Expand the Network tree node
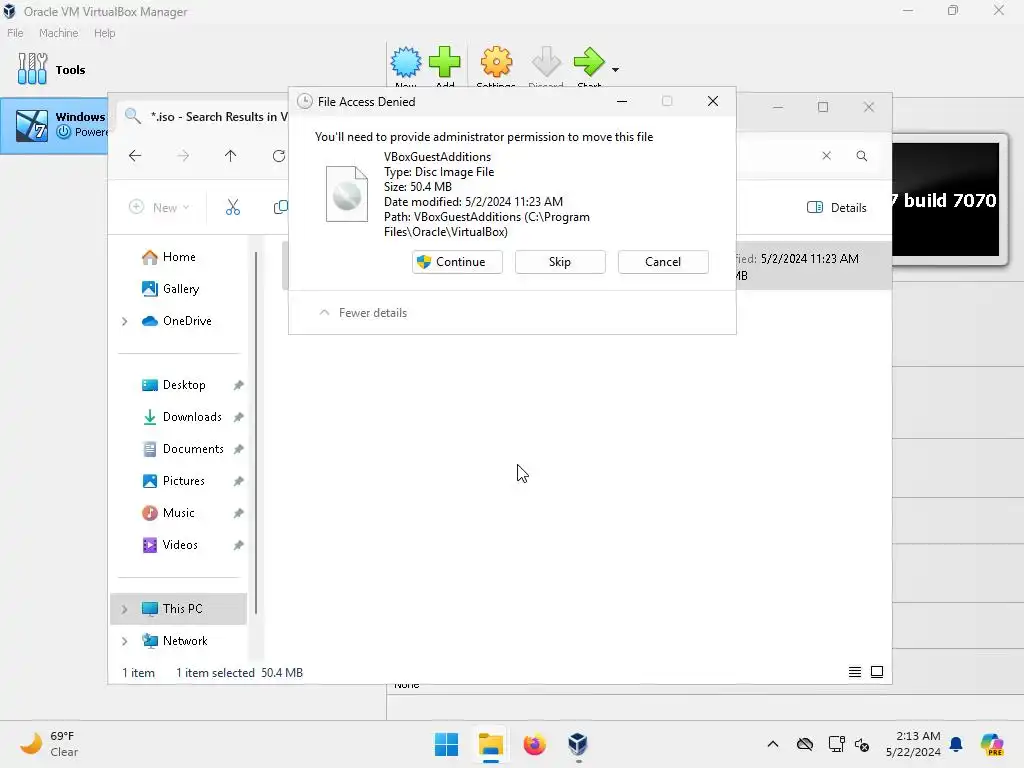 point(124,641)
